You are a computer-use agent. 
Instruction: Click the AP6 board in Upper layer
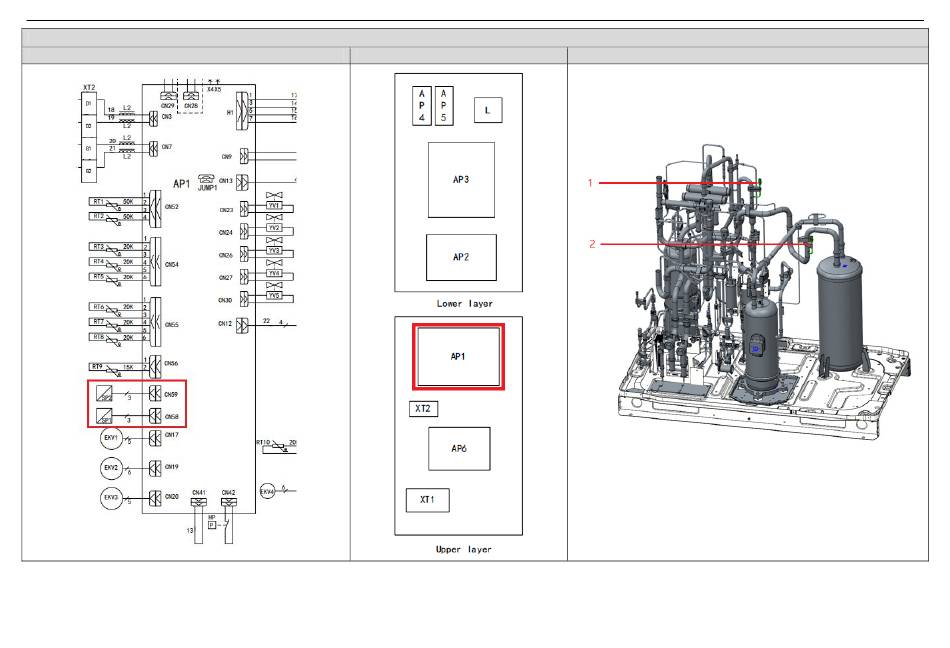point(459,449)
